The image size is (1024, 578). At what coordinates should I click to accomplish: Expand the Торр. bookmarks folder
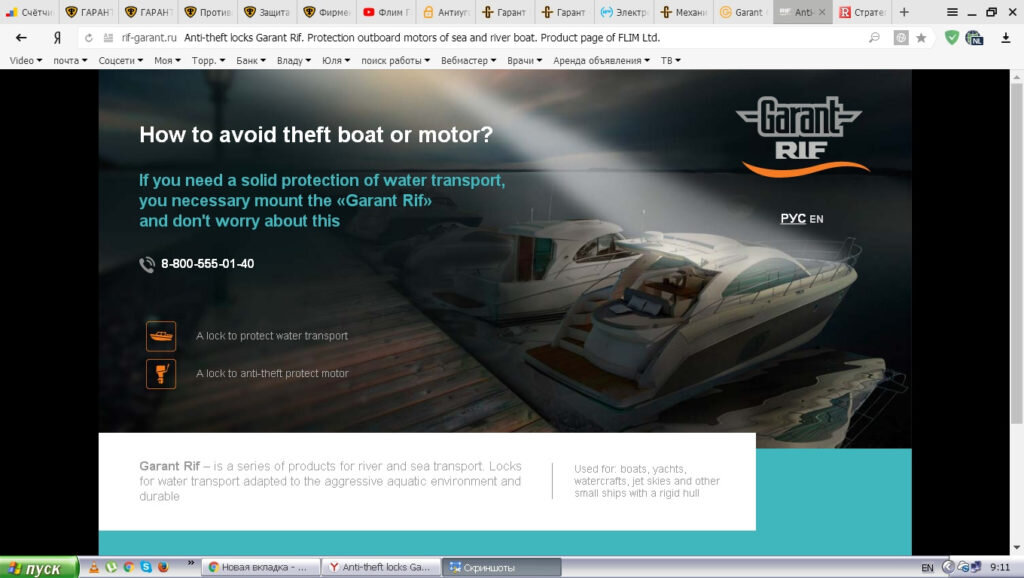coord(208,60)
